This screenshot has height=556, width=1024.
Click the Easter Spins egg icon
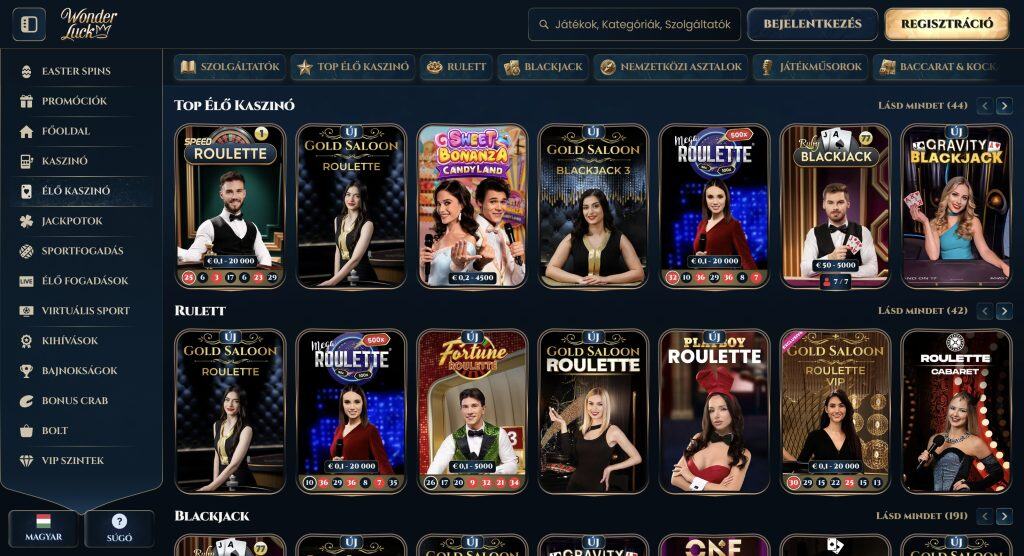point(26,71)
